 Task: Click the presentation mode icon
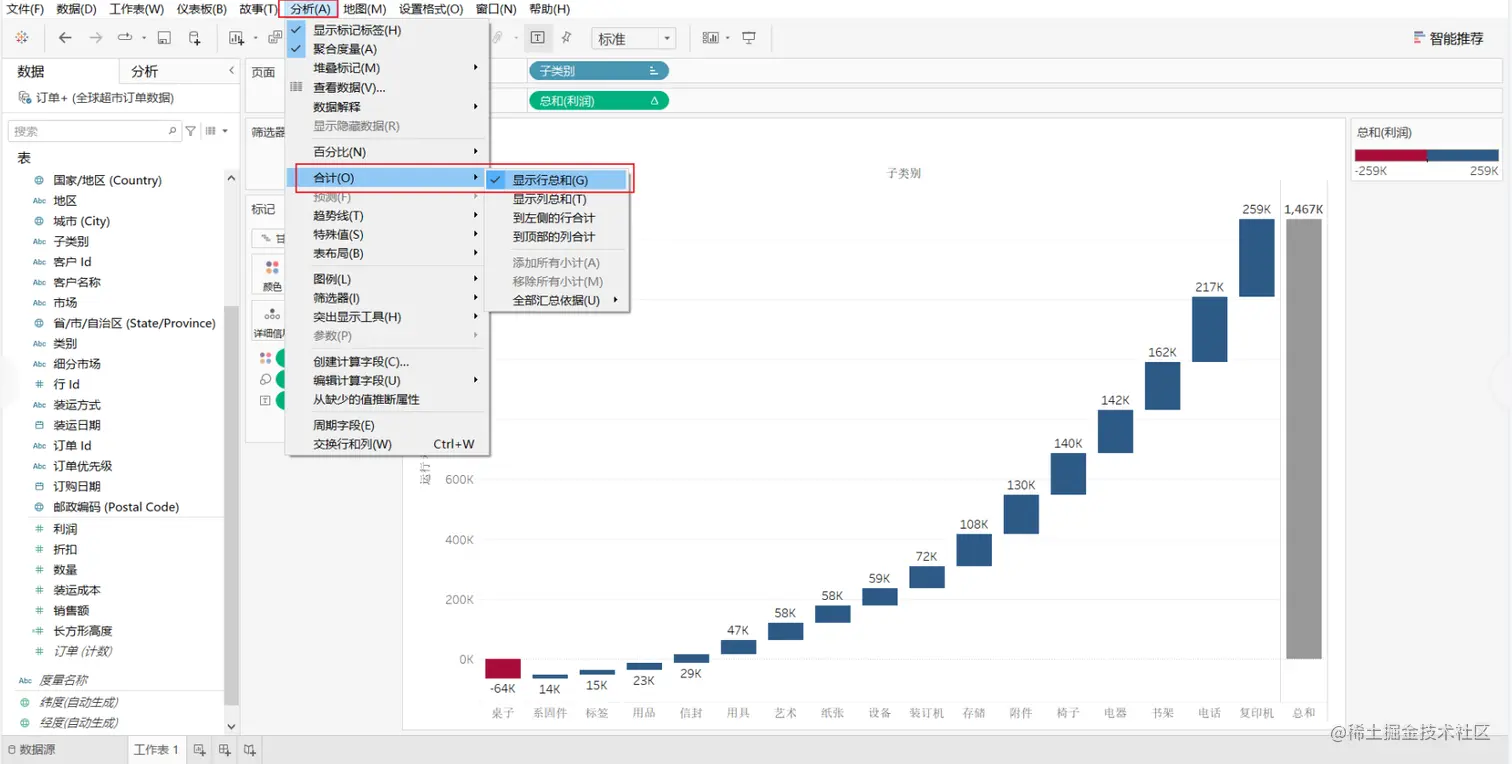click(749, 38)
